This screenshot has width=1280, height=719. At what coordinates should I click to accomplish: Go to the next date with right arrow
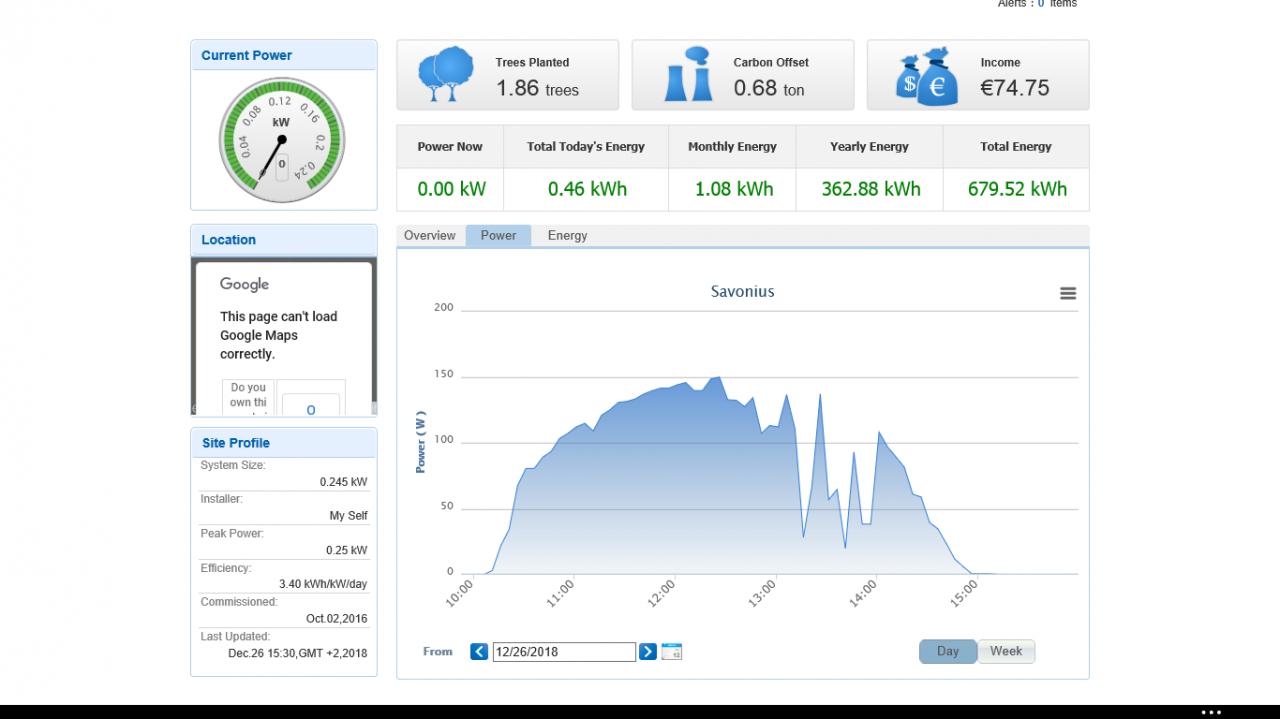648,652
